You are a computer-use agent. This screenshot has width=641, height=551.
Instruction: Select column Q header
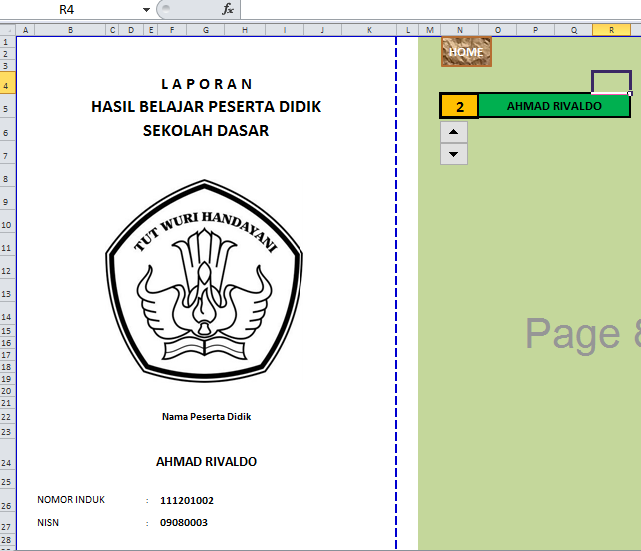coord(574,30)
